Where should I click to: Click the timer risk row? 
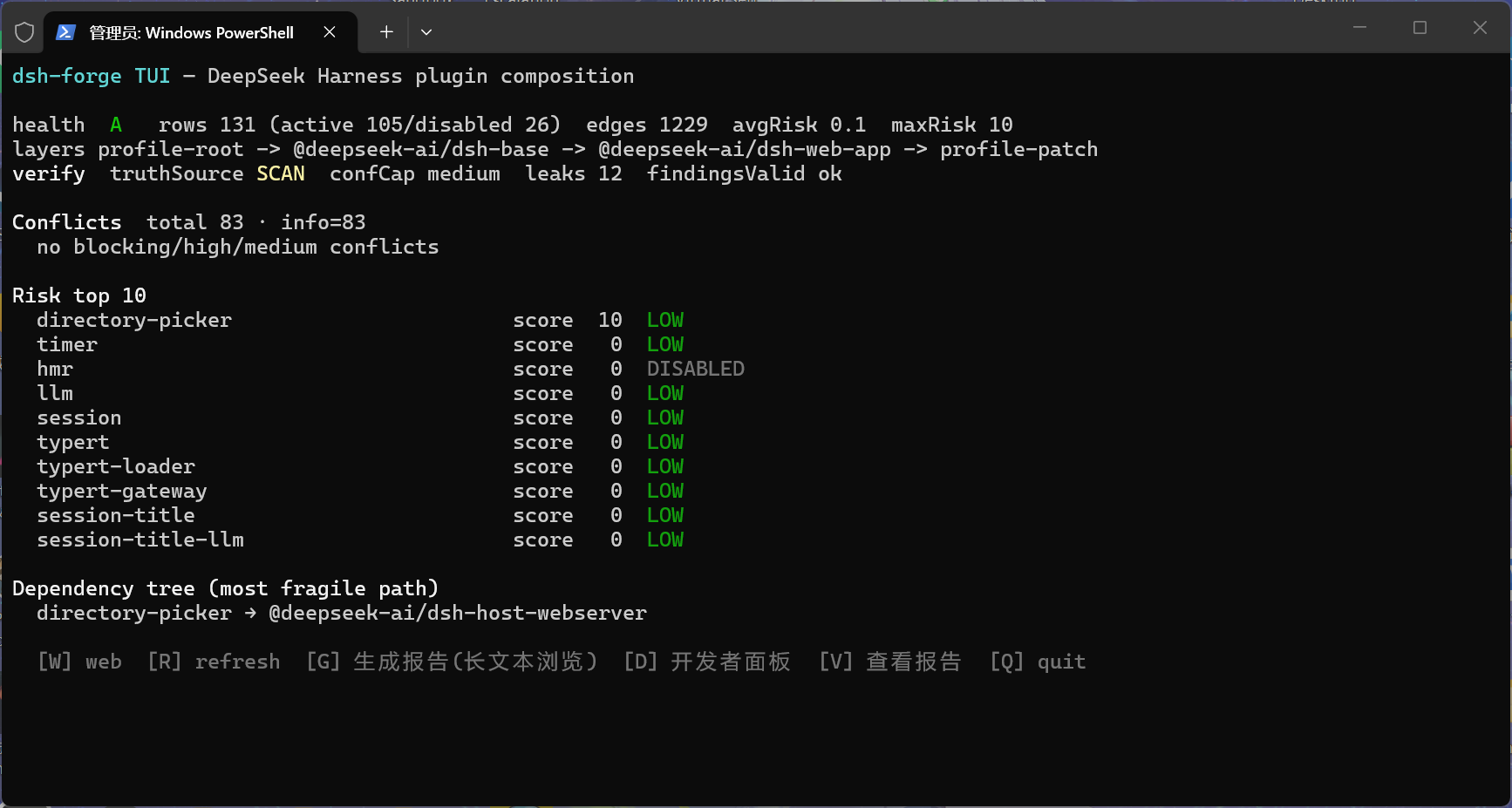coord(360,344)
